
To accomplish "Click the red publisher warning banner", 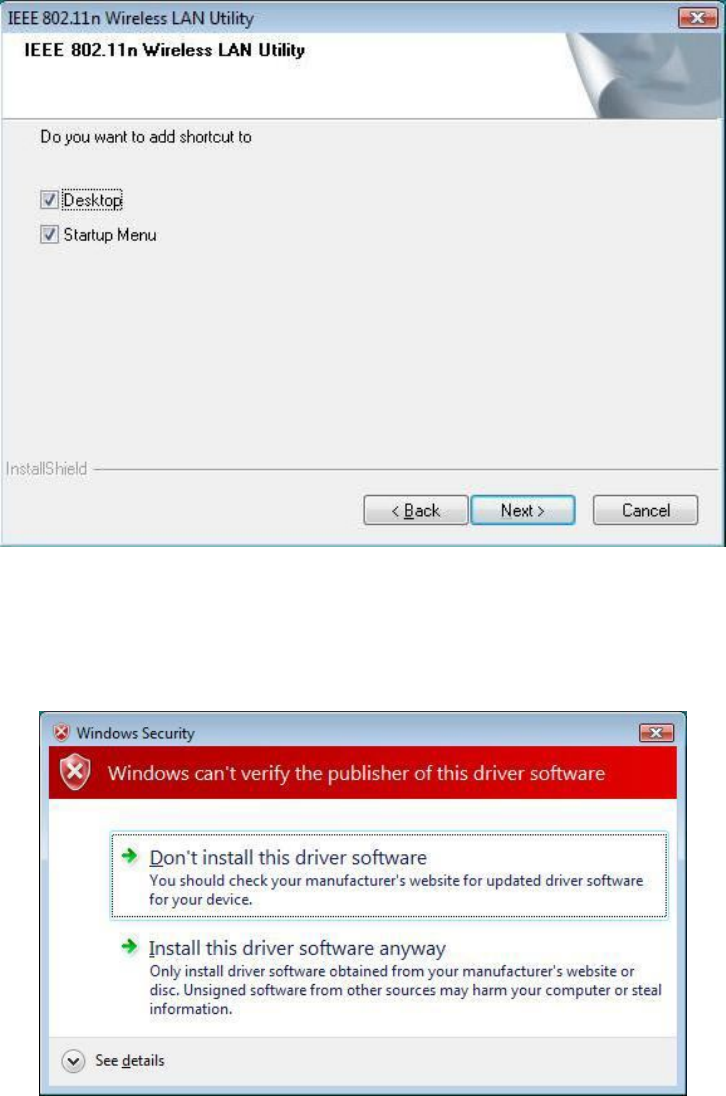I will pyautogui.click(x=363, y=773).
